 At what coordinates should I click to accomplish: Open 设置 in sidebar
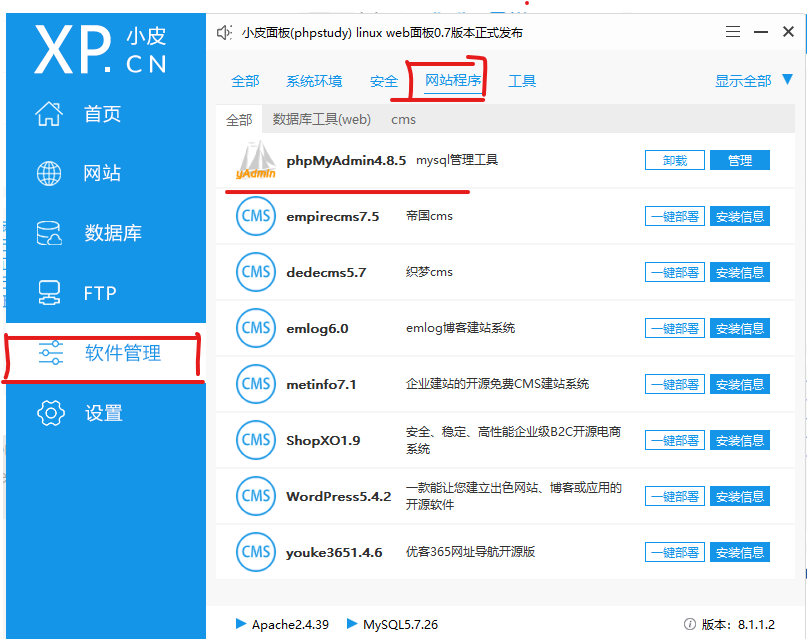click(103, 413)
